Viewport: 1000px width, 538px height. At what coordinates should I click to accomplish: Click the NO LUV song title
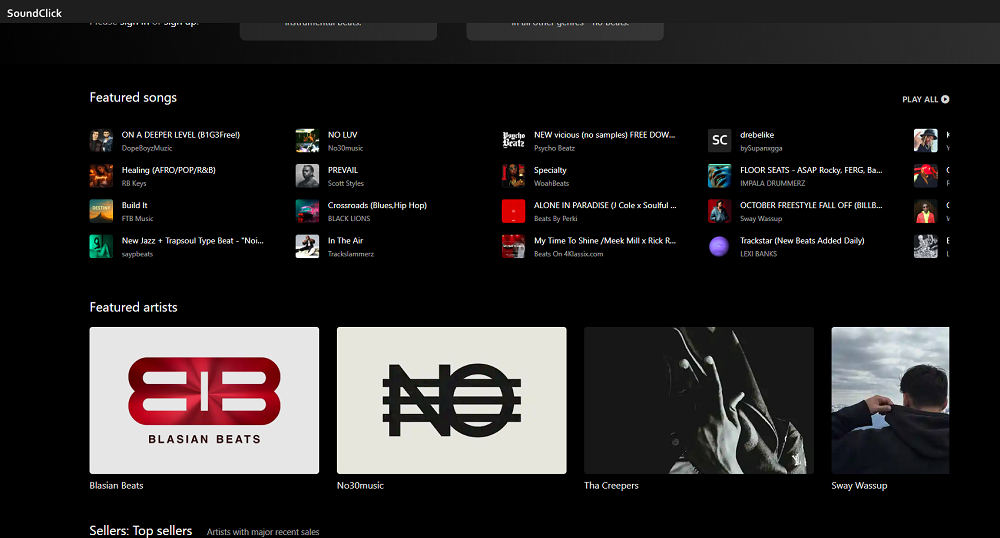point(342,135)
